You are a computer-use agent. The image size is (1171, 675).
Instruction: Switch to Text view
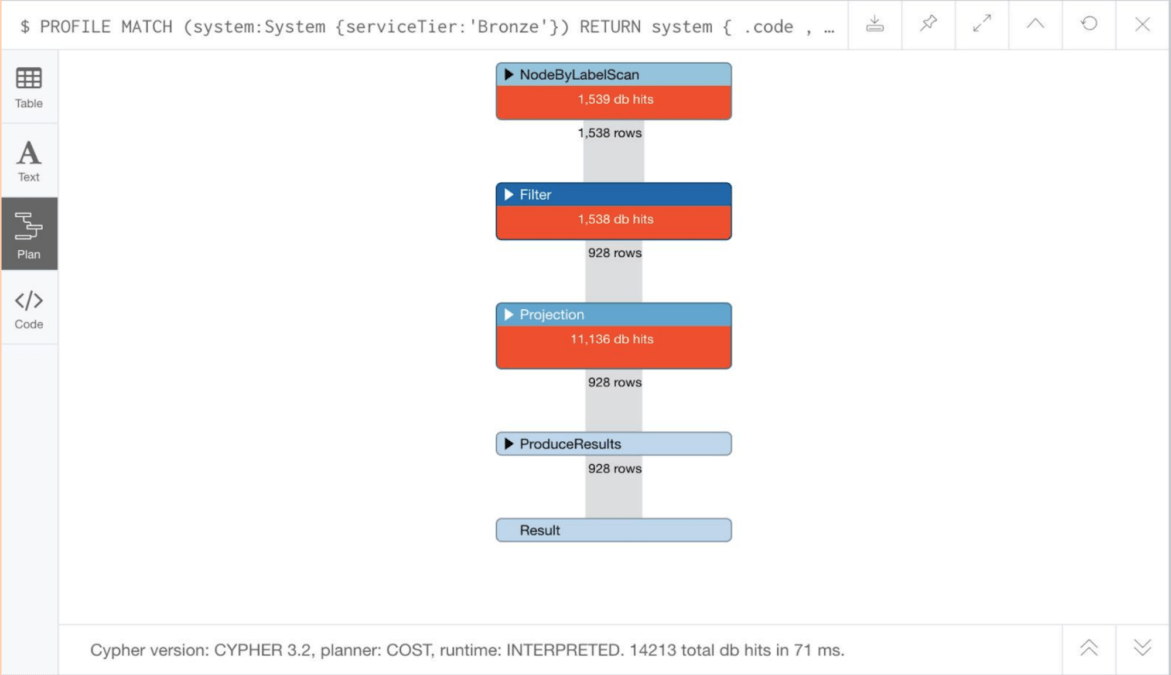[x=29, y=161]
